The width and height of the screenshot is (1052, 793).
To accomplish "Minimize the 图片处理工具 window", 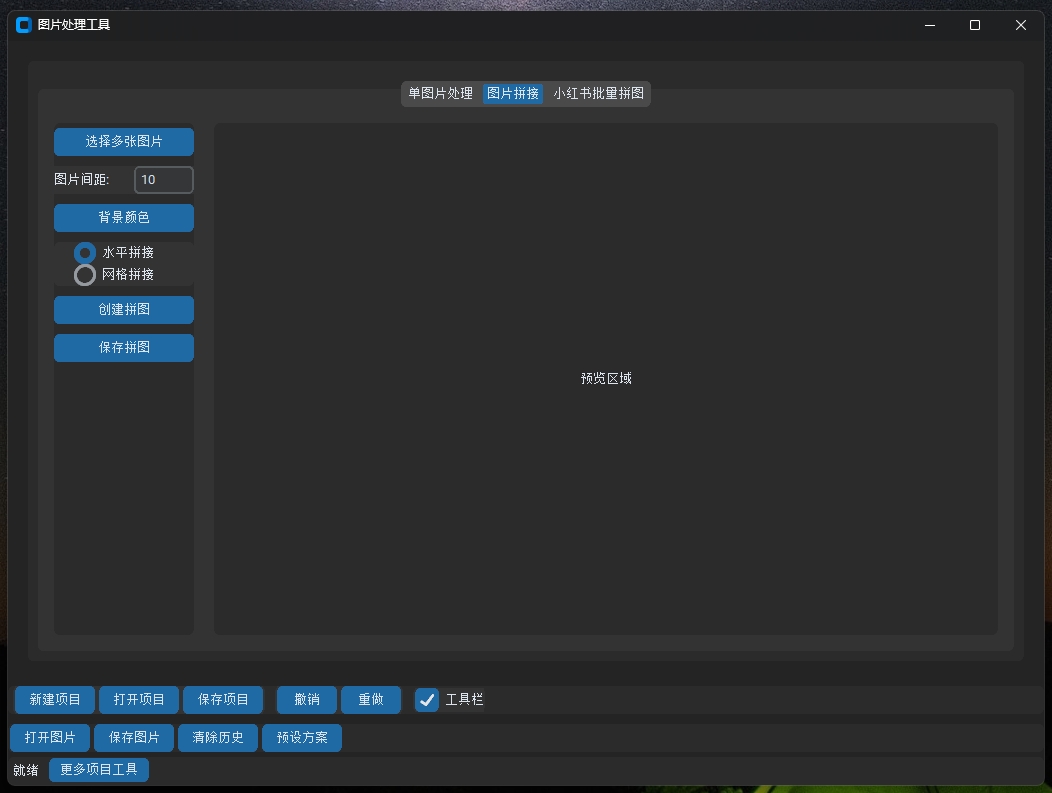I will coord(930,25).
